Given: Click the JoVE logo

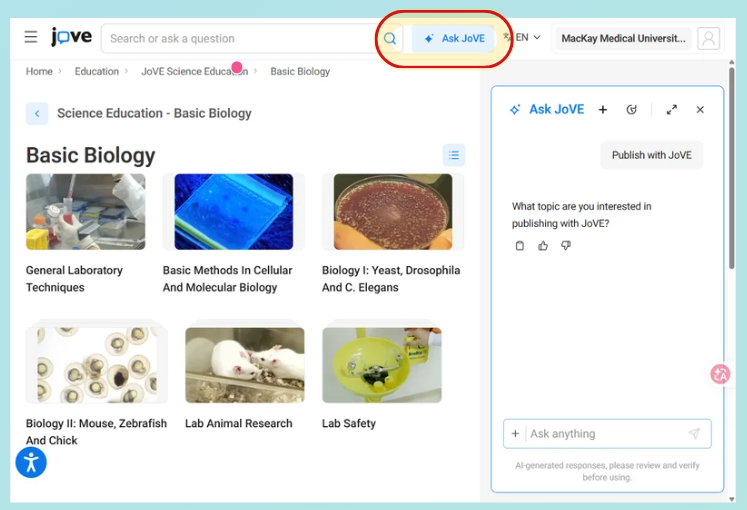Looking at the screenshot, I should tap(71, 36).
